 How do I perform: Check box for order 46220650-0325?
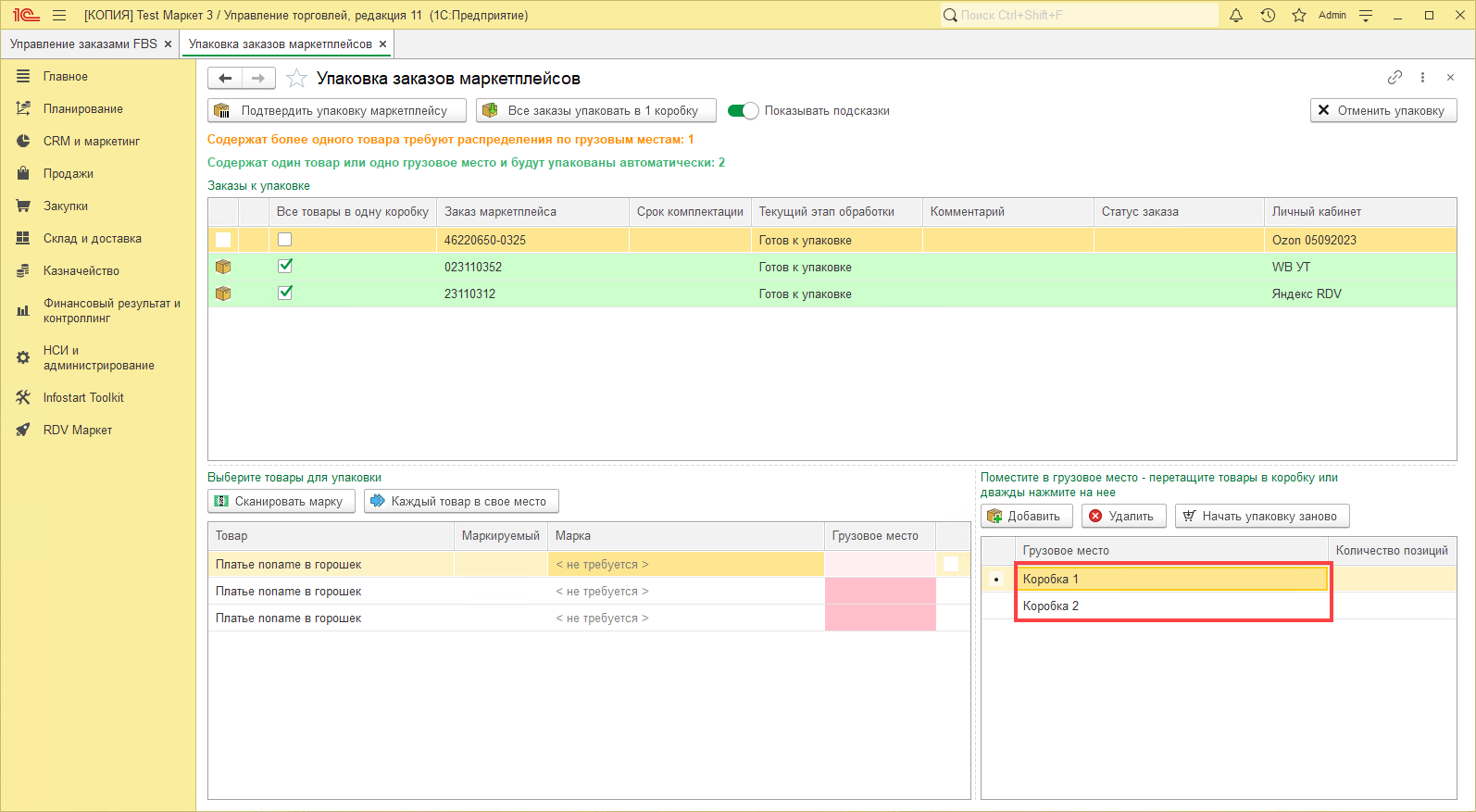(285, 240)
